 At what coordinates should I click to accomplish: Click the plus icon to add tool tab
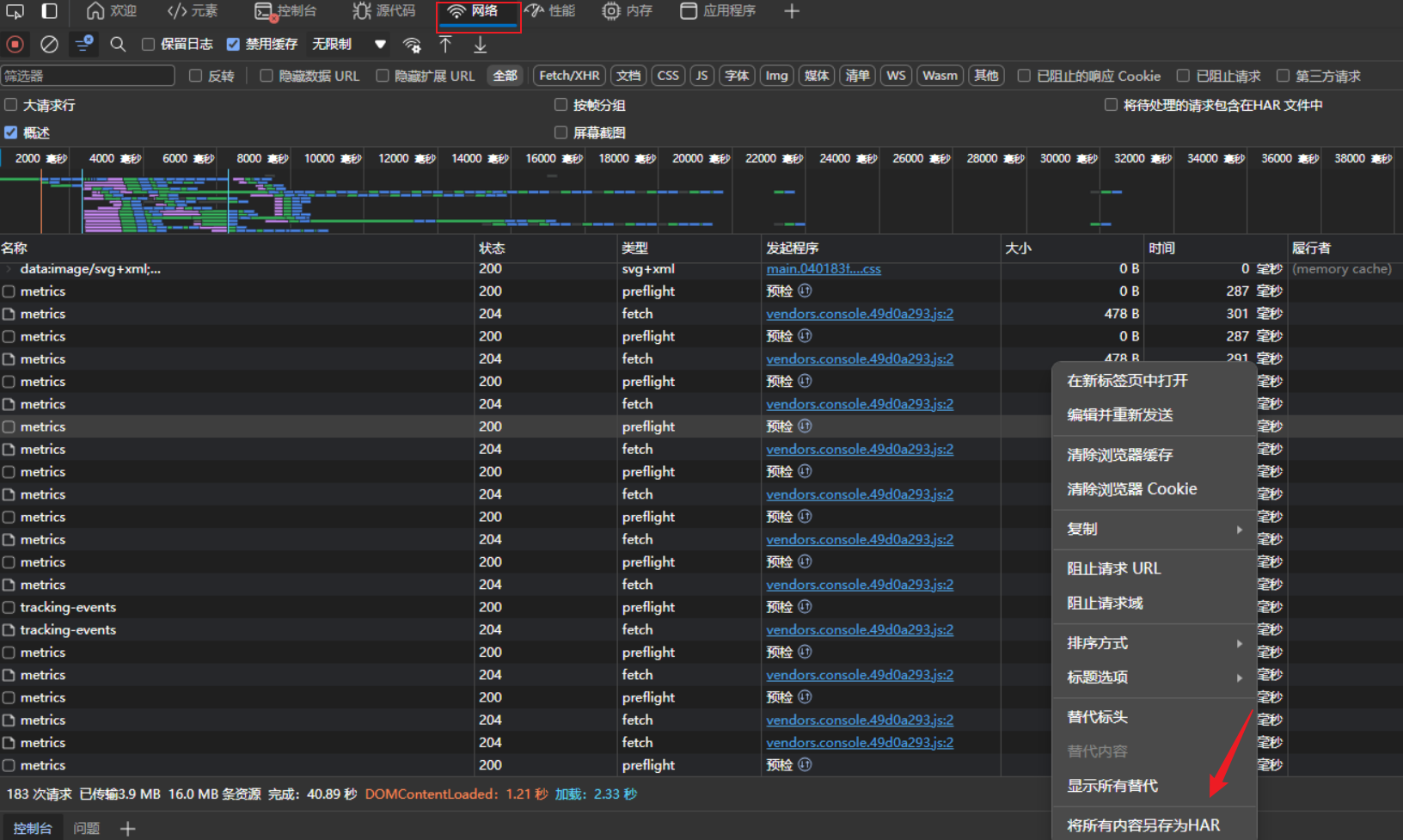point(792,11)
